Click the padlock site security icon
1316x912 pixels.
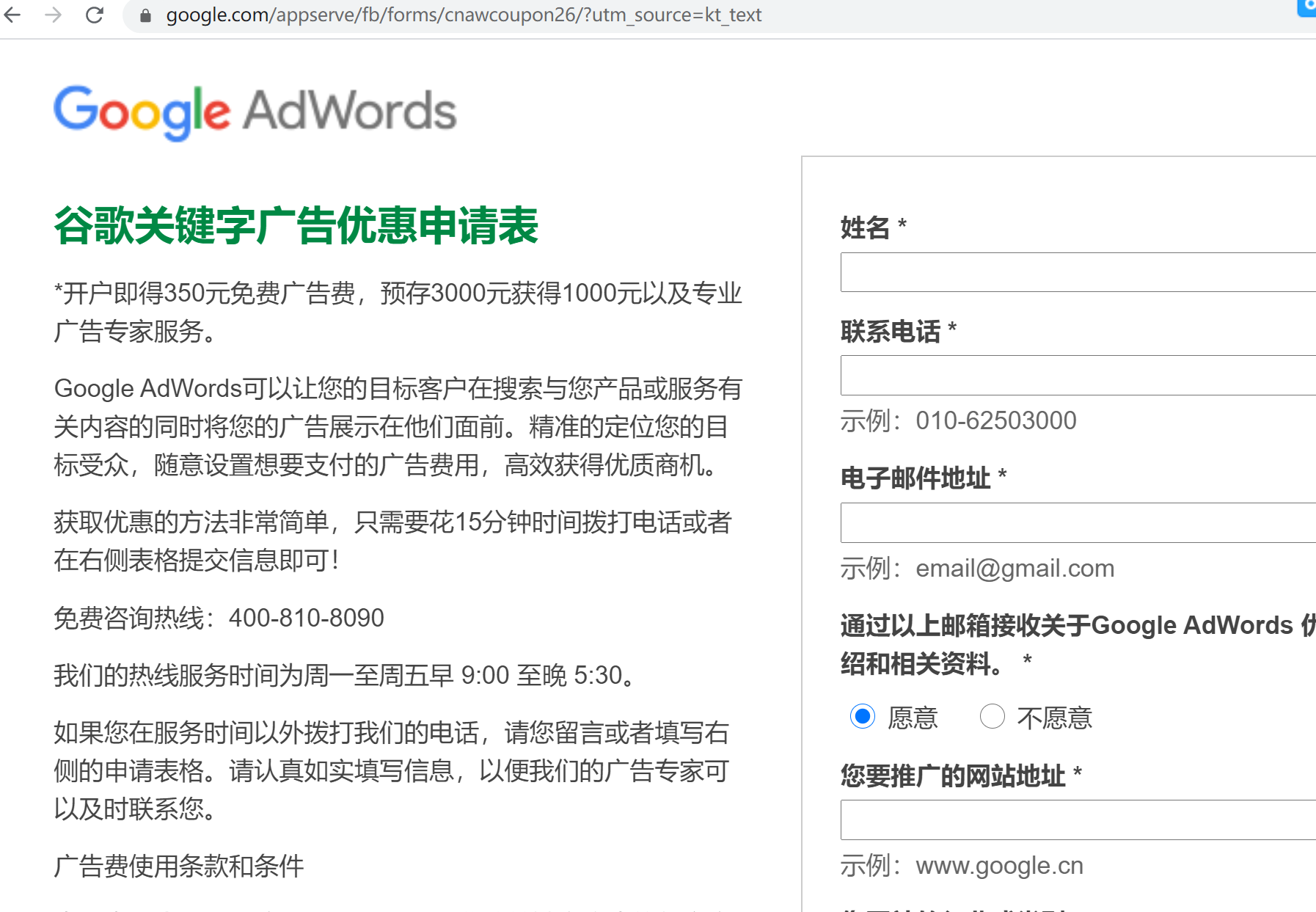(145, 15)
